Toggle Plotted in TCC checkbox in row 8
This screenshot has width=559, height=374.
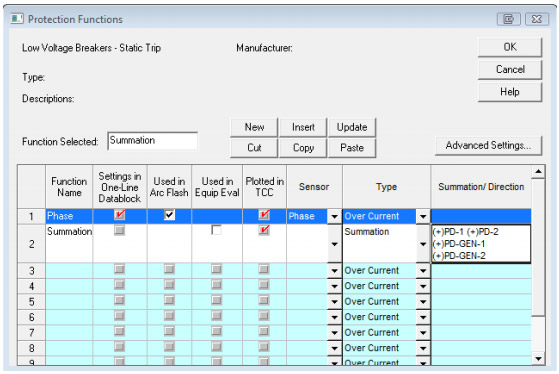pos(264,347)
